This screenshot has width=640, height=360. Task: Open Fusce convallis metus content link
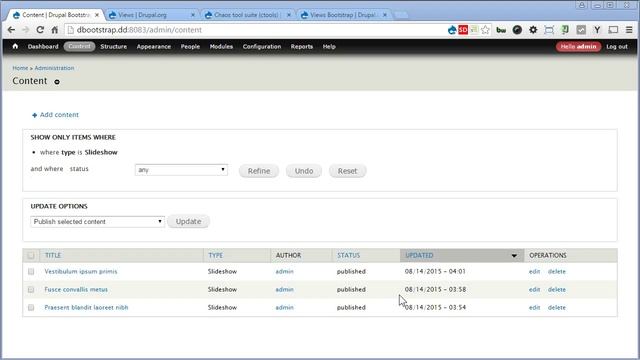pos(76,289)
